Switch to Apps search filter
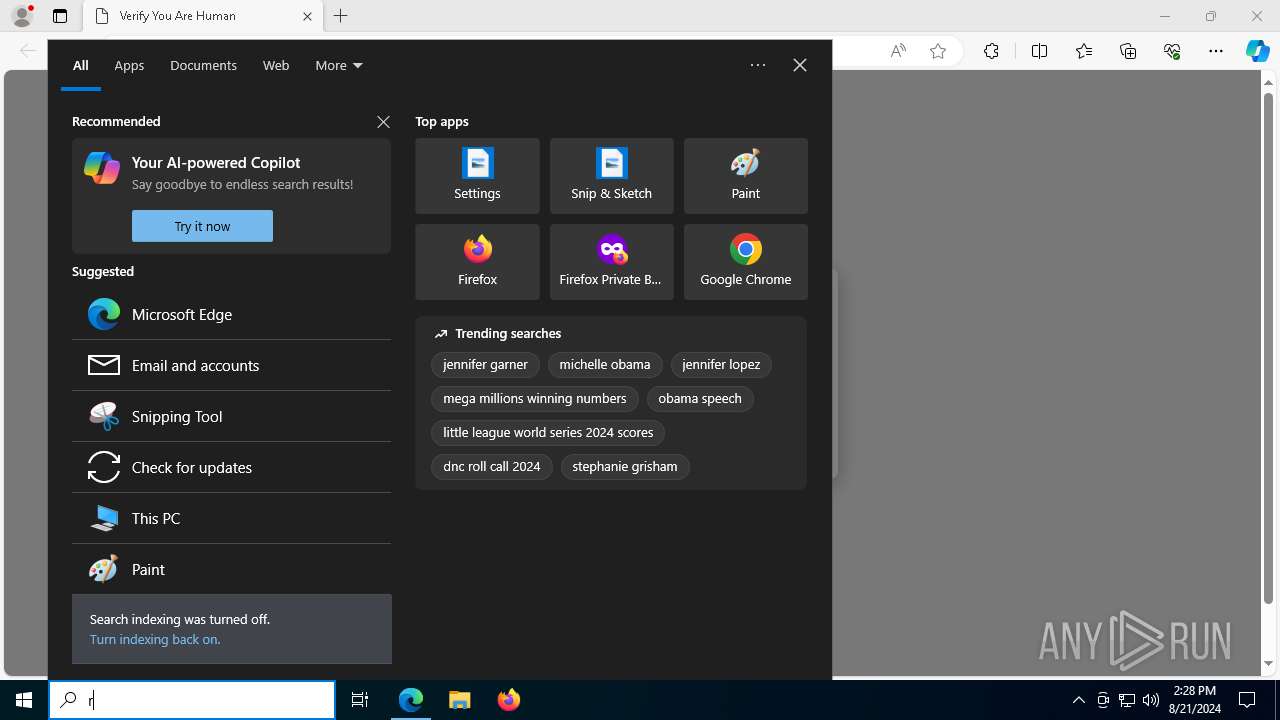Viewport: 1280px width, 720px height. click(129, 65)
